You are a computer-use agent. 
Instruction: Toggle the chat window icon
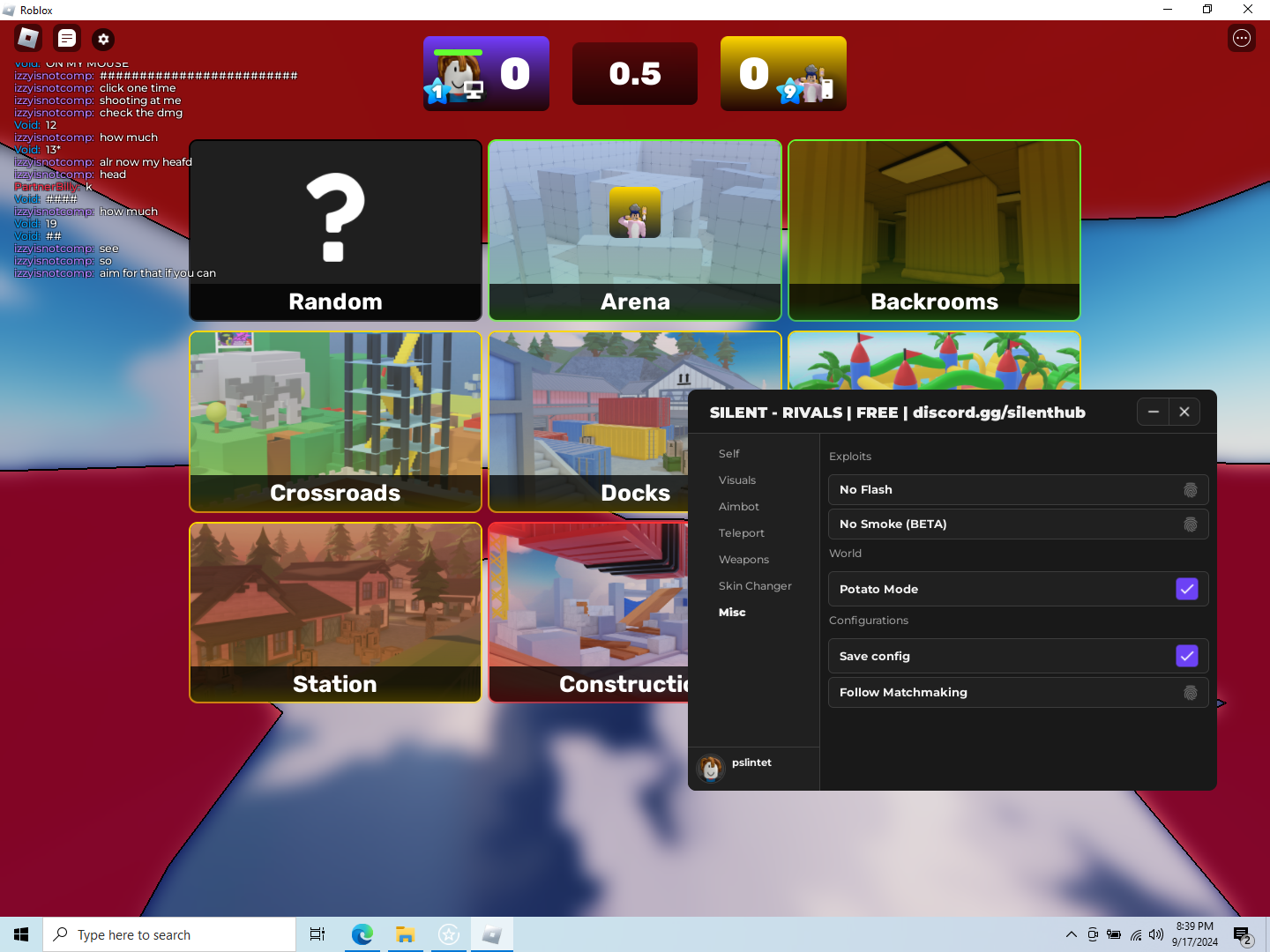[x=67, y=39]
